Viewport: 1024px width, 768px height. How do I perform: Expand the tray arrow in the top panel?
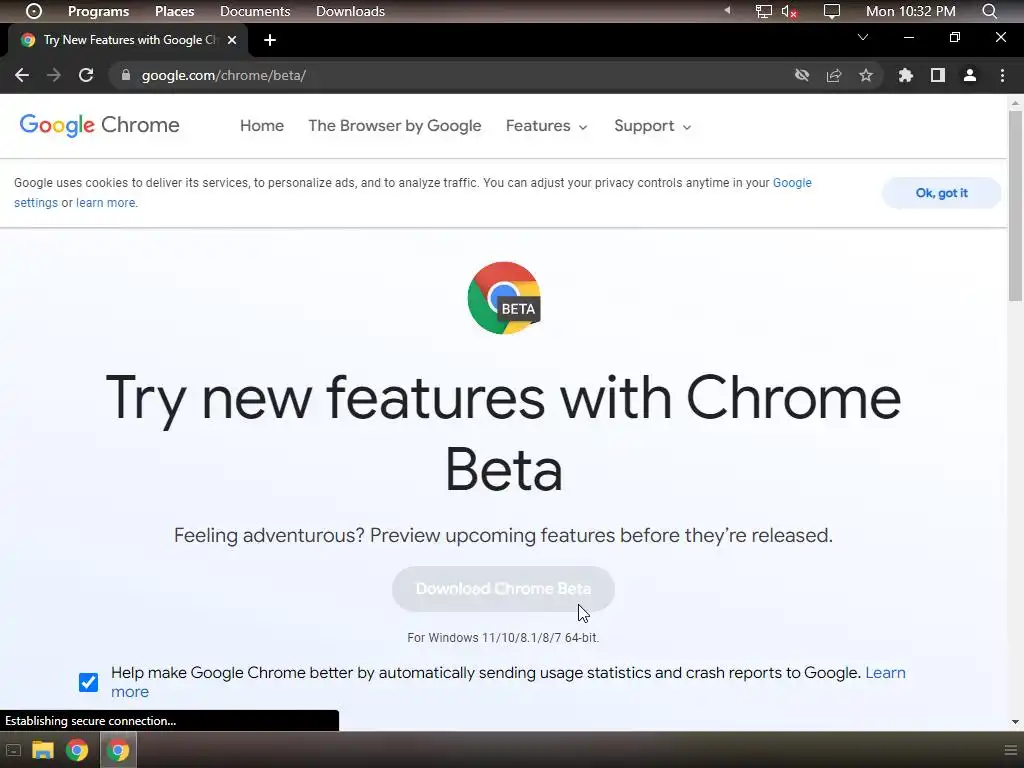coord(727,10)
